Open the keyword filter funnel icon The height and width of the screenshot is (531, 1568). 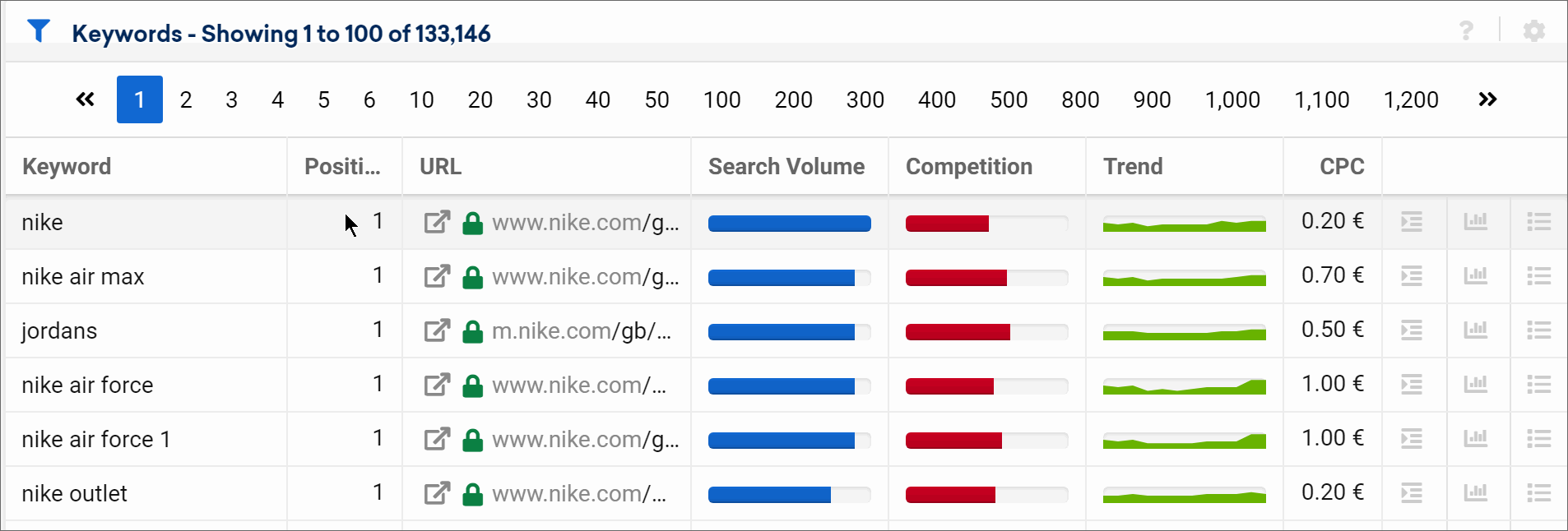pyautogui.click(x=39, y=31)
